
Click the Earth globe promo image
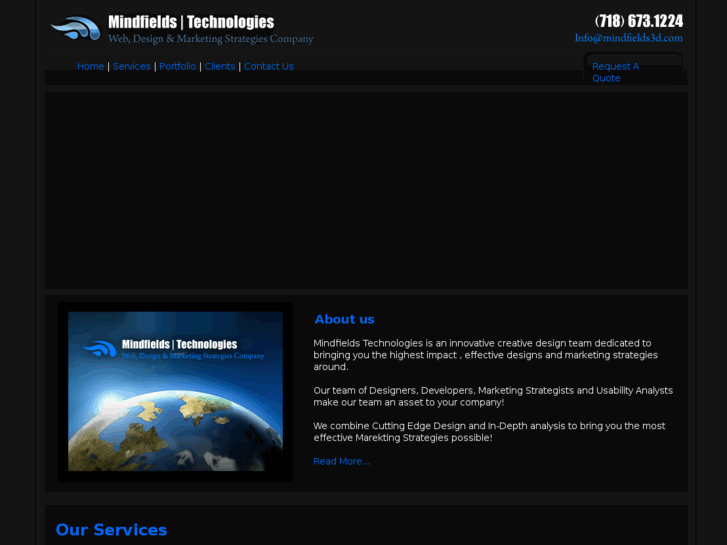point(175,391)
